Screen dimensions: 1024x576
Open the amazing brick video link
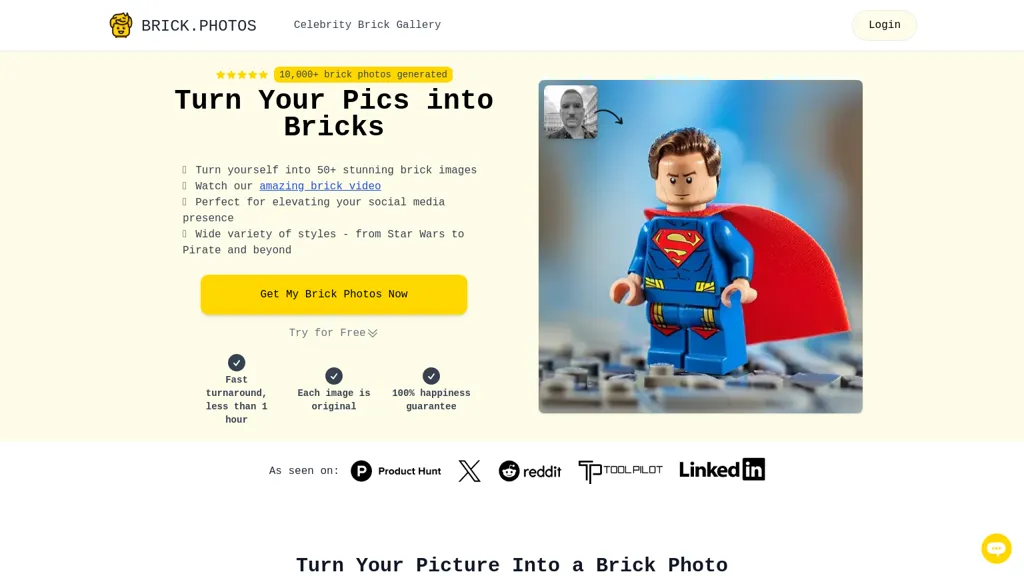pos(320,186)
